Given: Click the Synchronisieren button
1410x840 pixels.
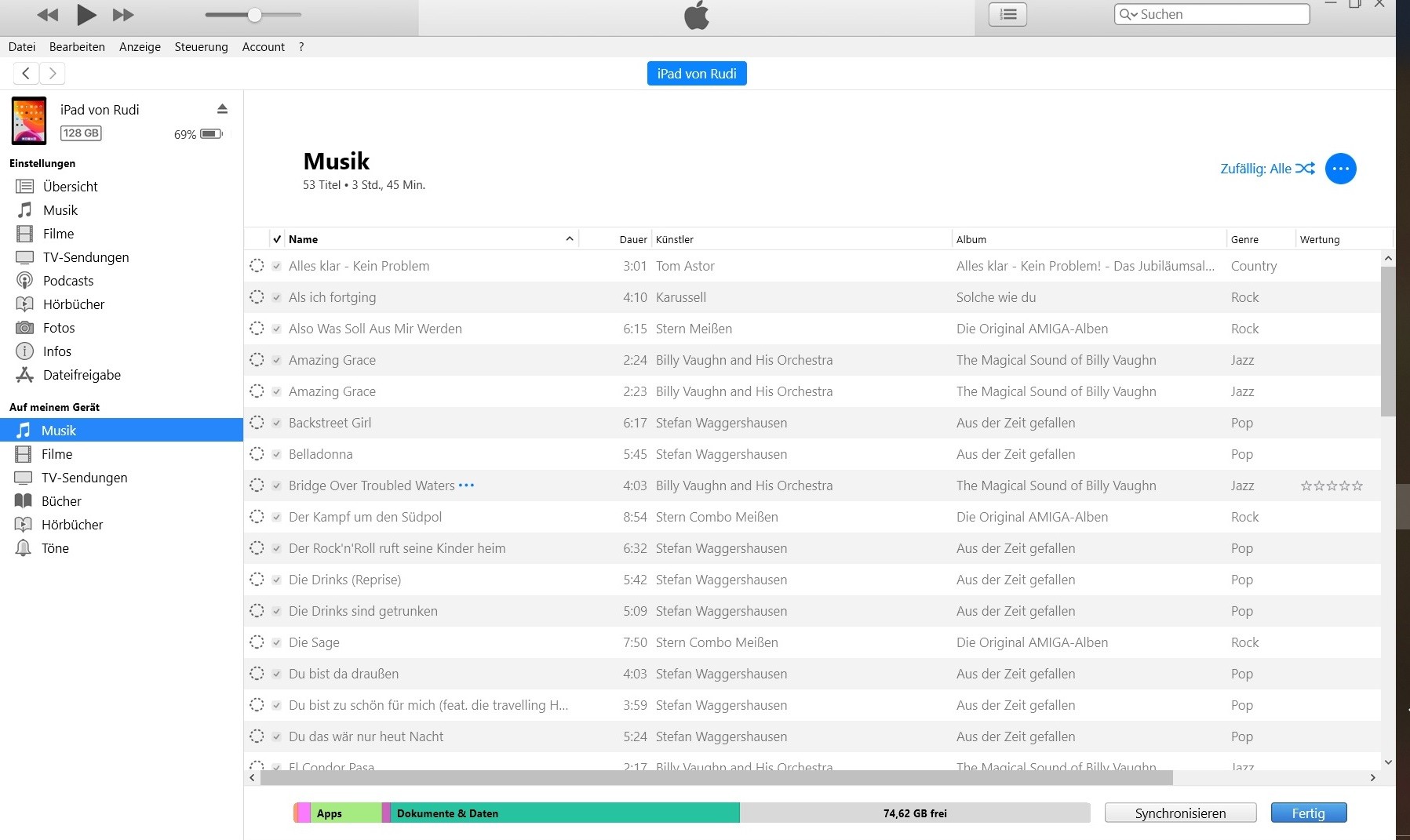Looking at the screenshot, I should click(1180, 813).
